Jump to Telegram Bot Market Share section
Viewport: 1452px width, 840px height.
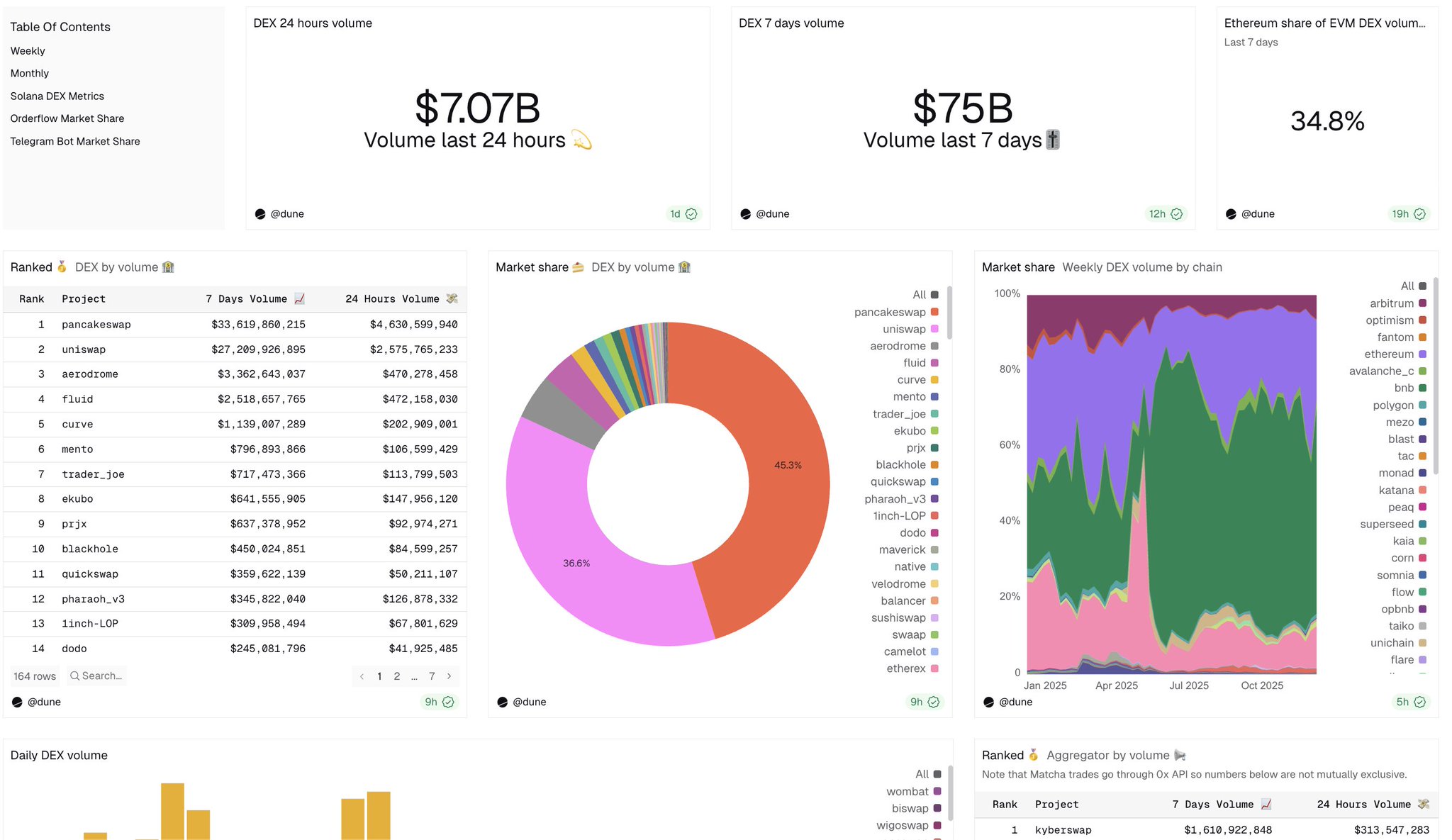(75, 141)
